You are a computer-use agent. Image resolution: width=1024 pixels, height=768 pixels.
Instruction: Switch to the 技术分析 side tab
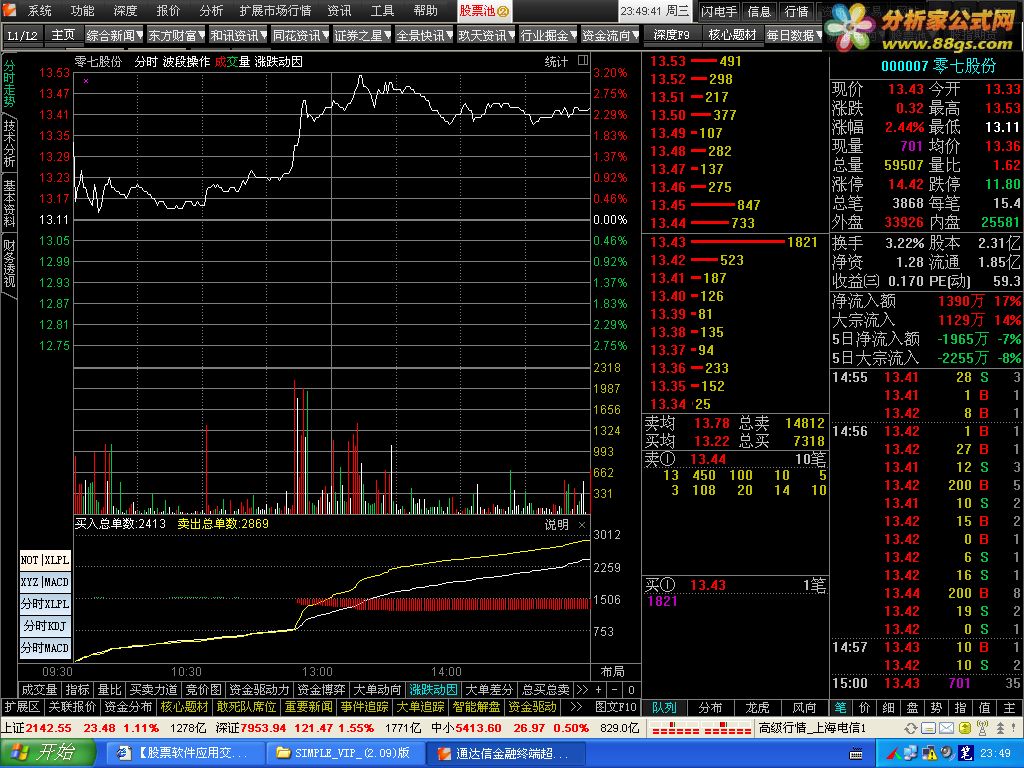coord(9,143)
